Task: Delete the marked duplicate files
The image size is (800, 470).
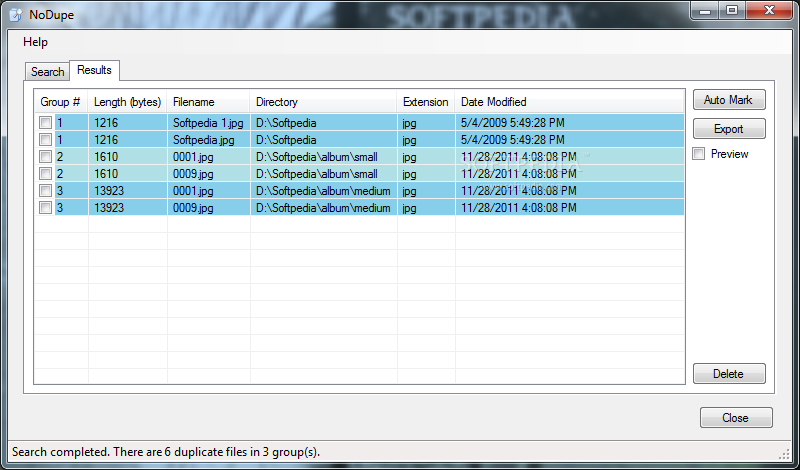Action: coord(729,374)
